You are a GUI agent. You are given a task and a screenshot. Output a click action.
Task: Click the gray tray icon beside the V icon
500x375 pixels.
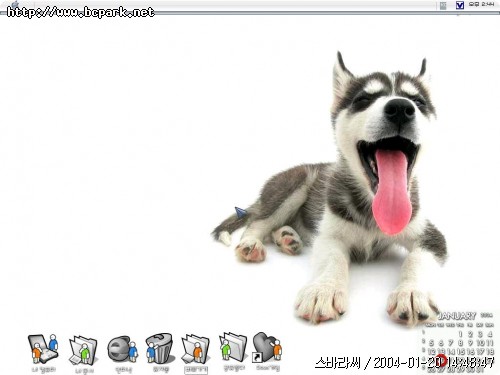(x=443, y=5)
